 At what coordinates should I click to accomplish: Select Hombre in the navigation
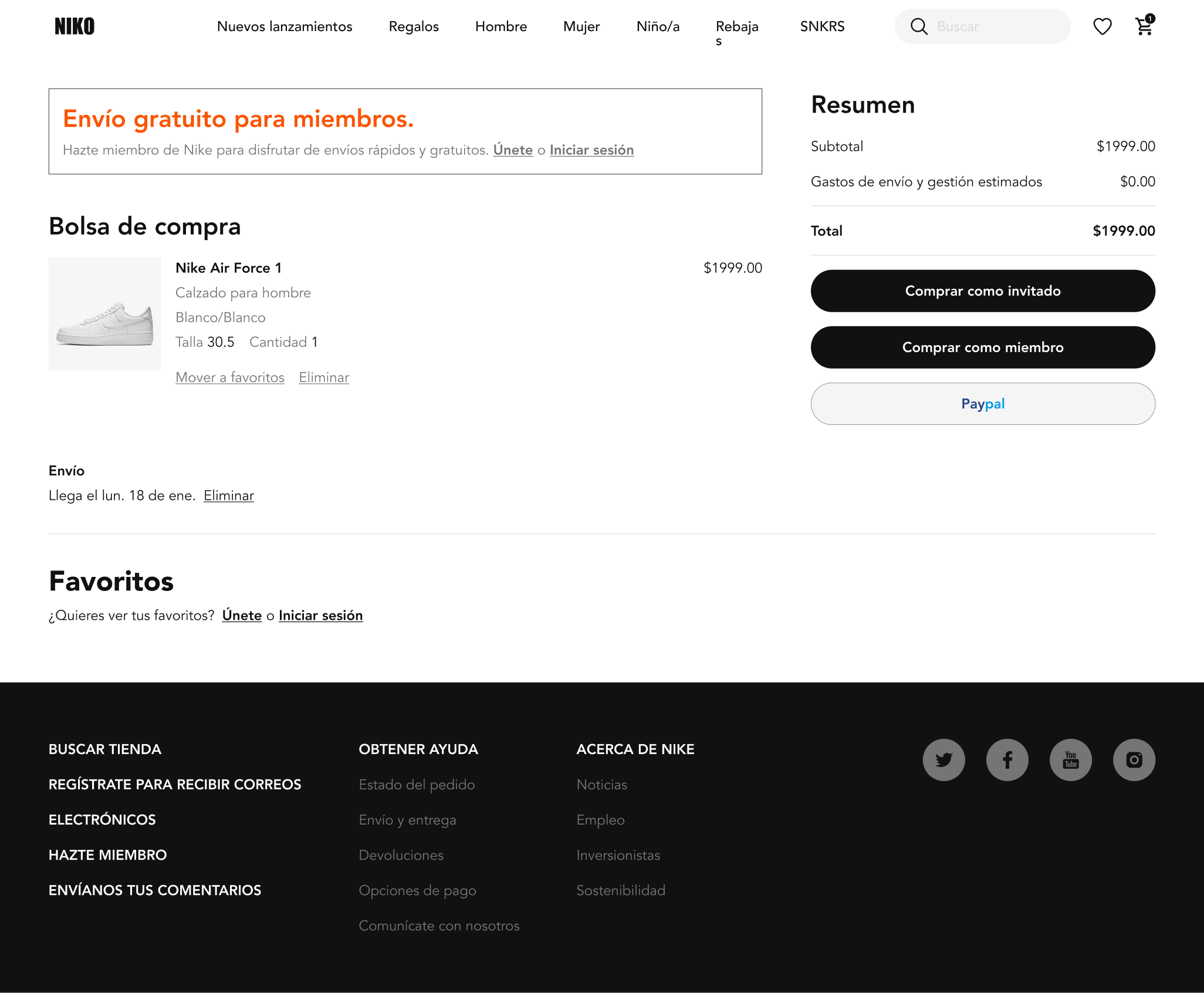pos(501,26)
